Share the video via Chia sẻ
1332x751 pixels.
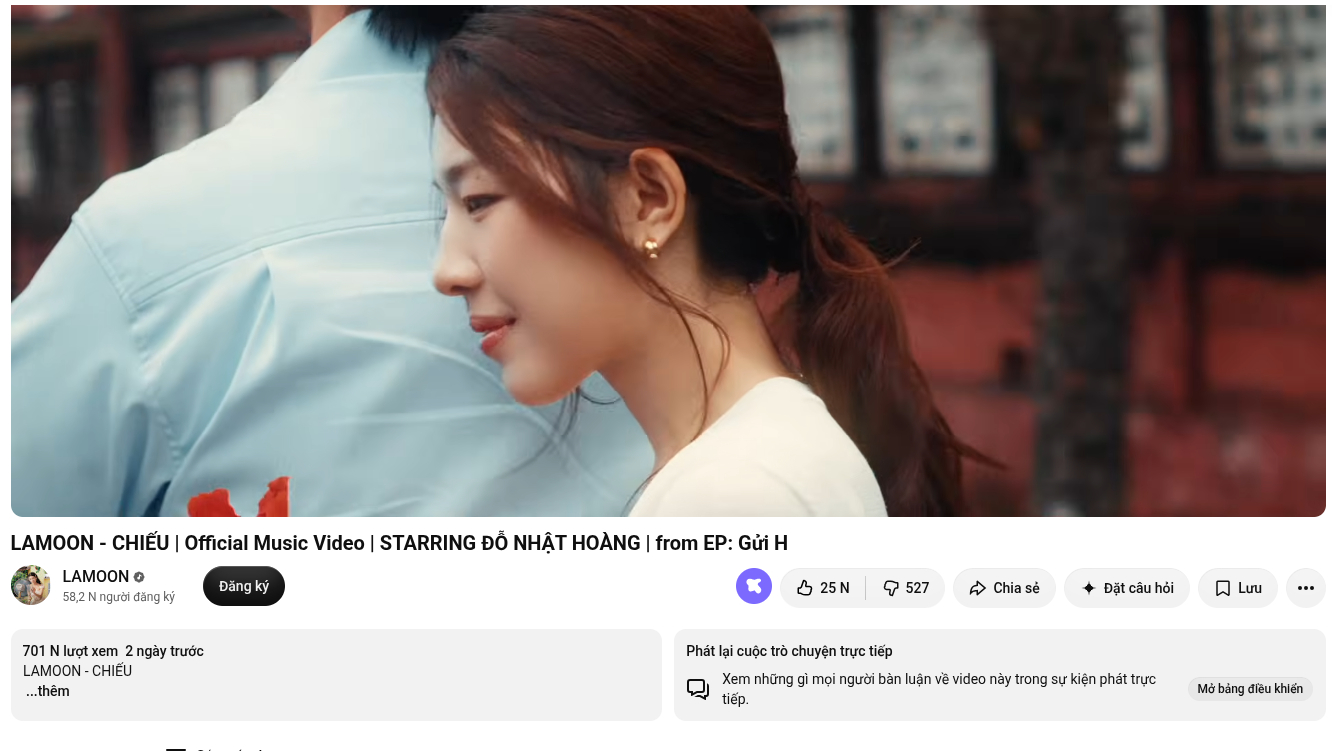coord(1004,588)
